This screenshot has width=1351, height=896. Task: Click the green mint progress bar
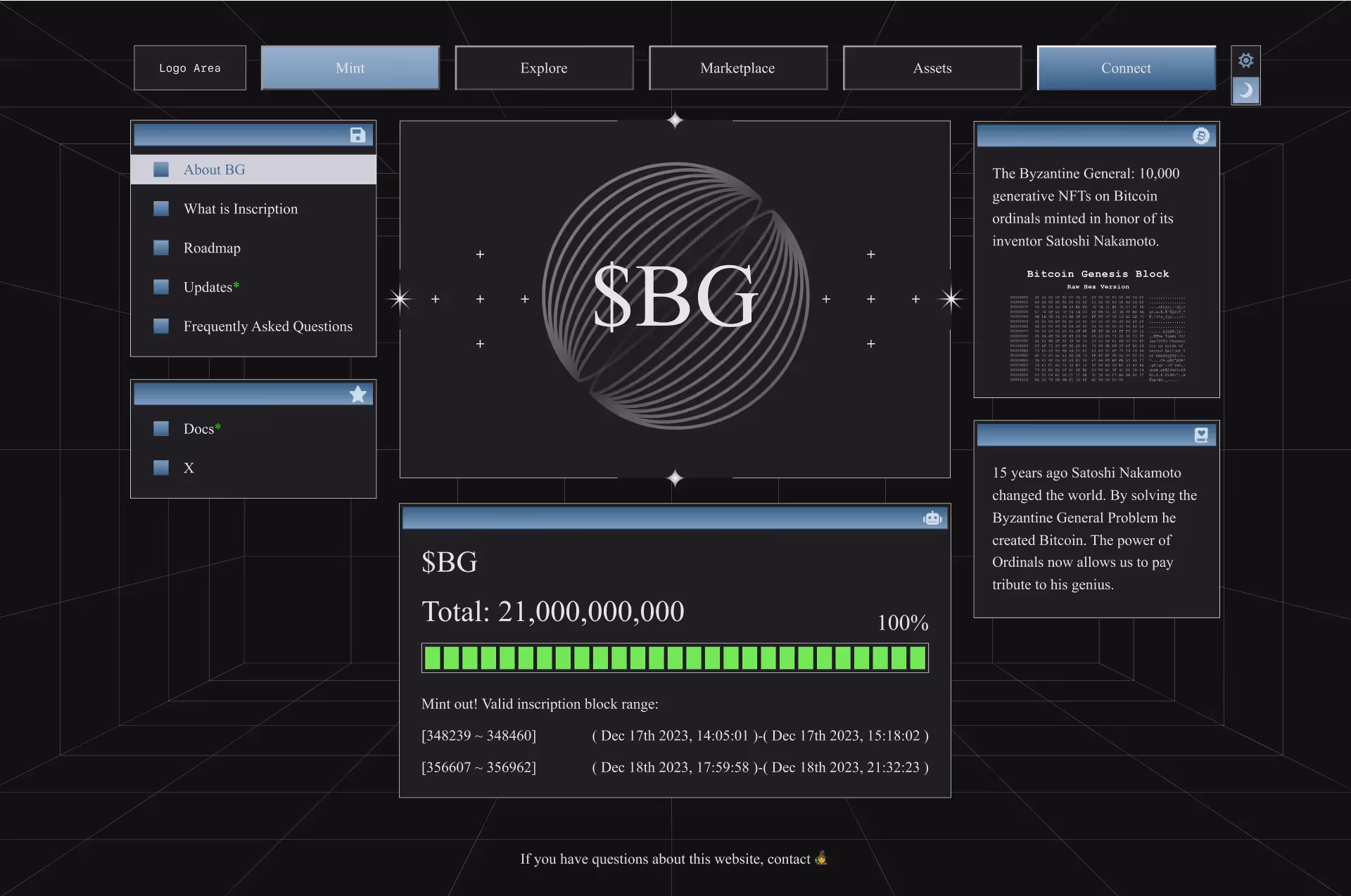[x=674, y=658]
